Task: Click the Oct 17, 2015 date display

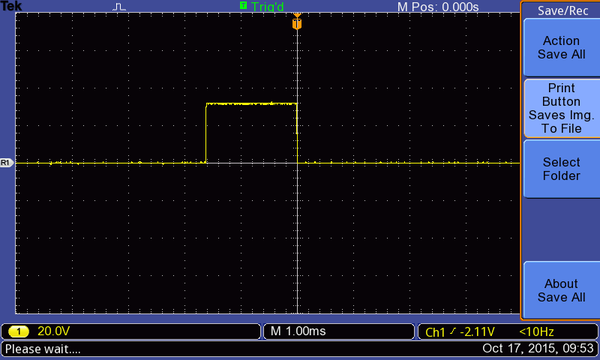Action: click(x=538, y=349)
